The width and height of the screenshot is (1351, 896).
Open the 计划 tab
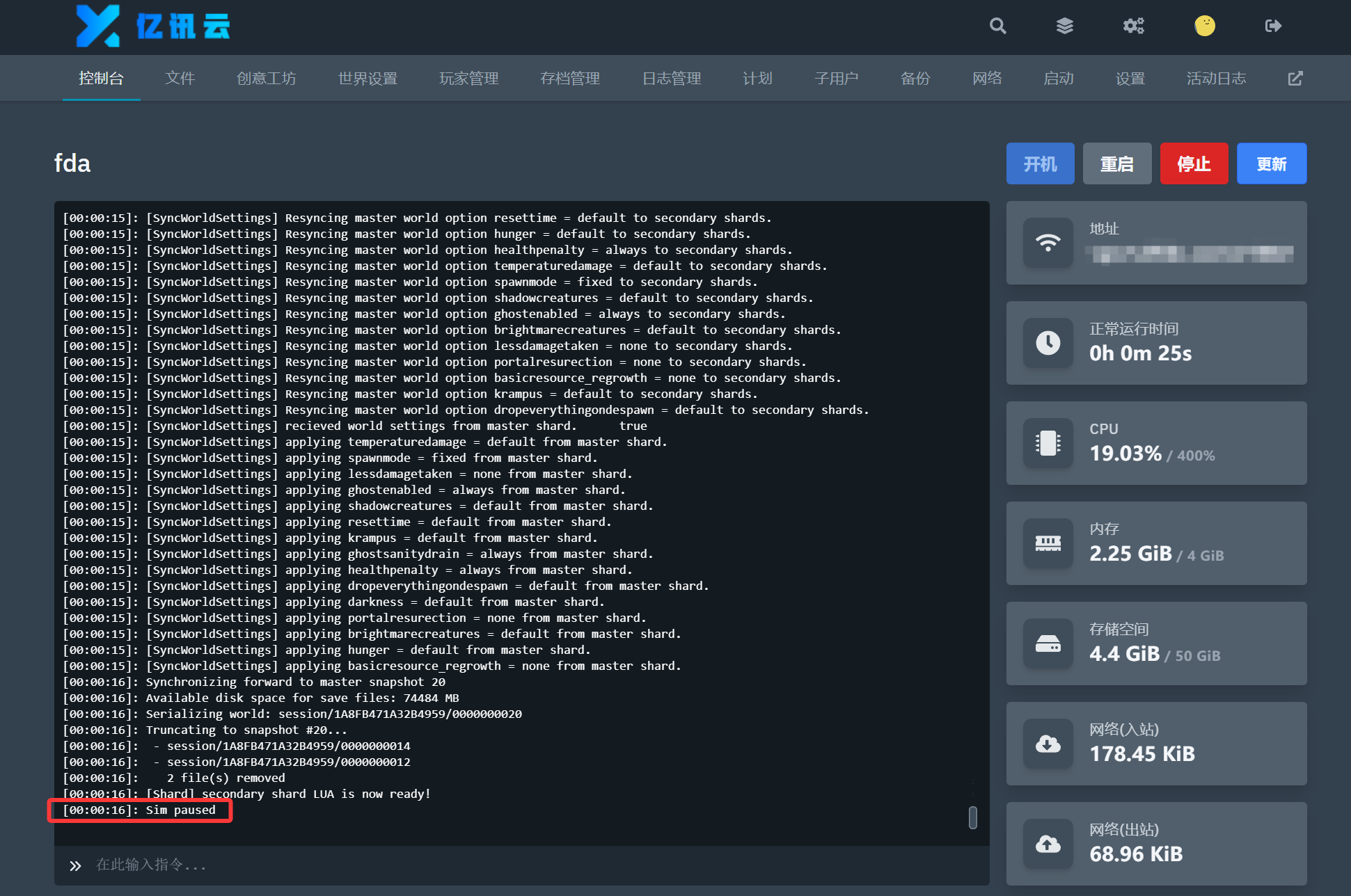(x=757, y=79)
